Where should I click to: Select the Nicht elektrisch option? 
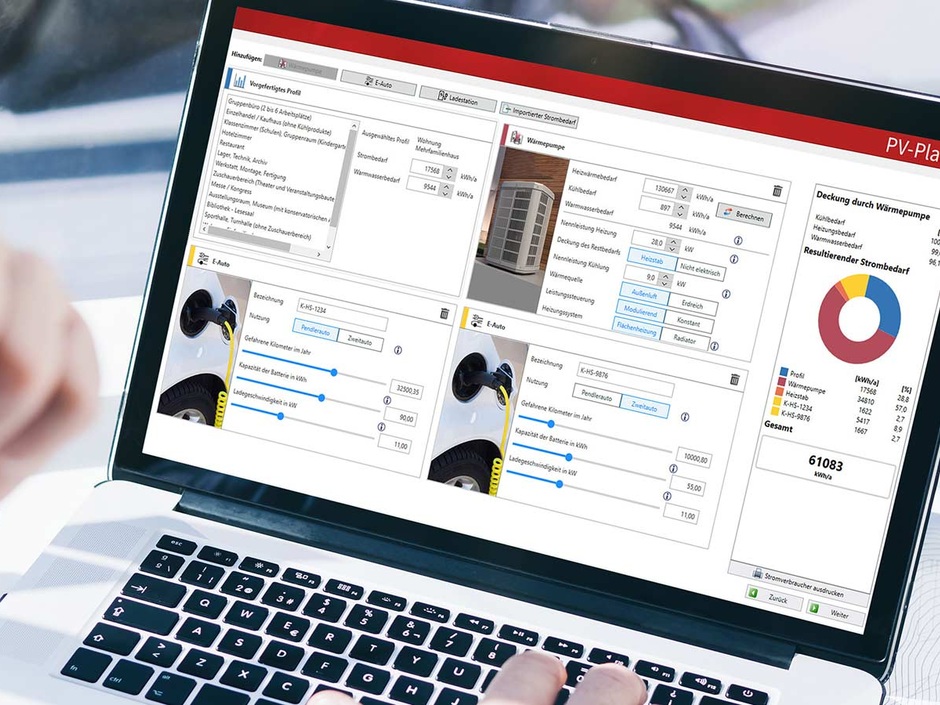pos(698,270)
